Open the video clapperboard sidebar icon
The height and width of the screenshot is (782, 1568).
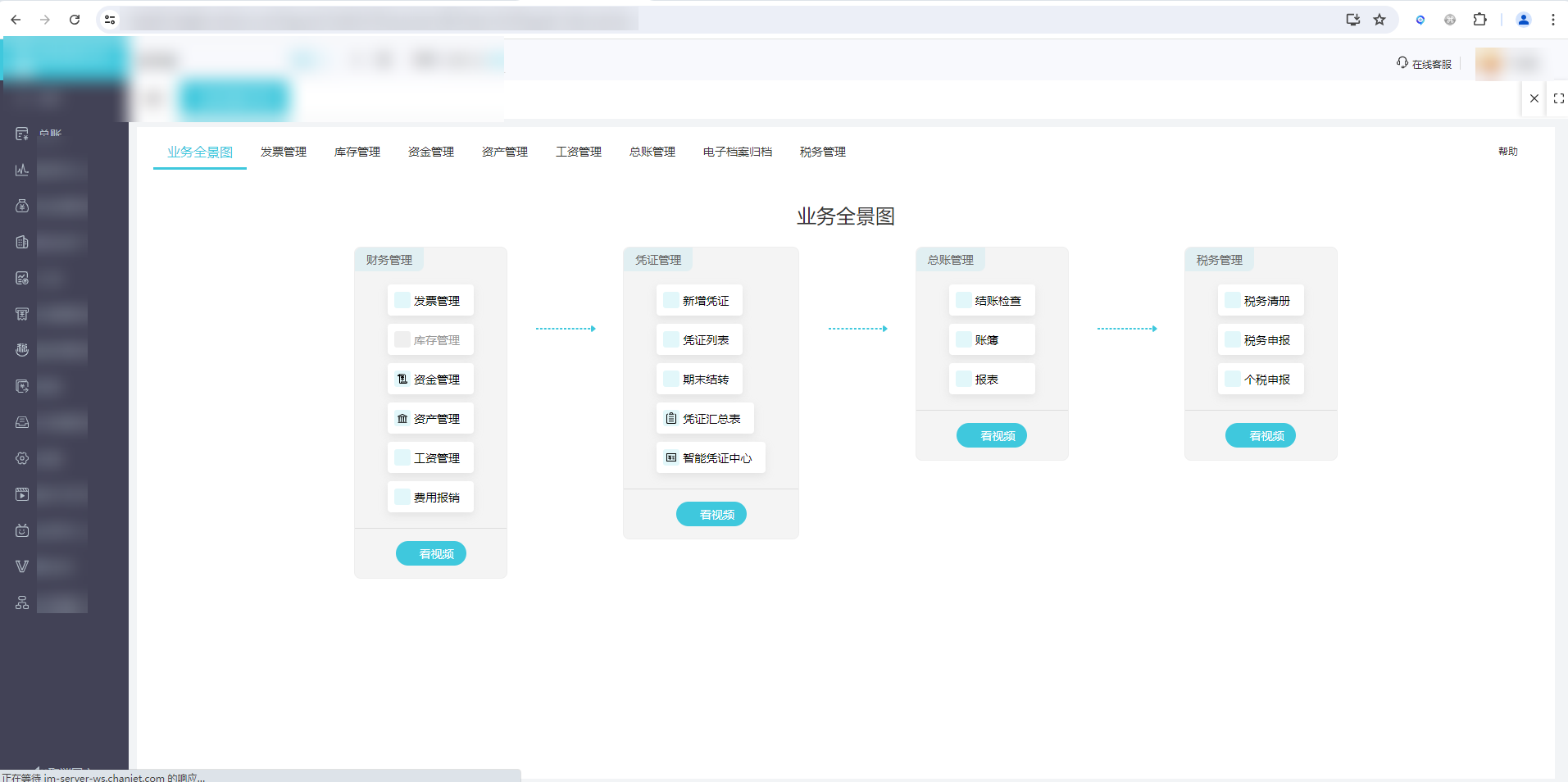click(x=22, y=494)
